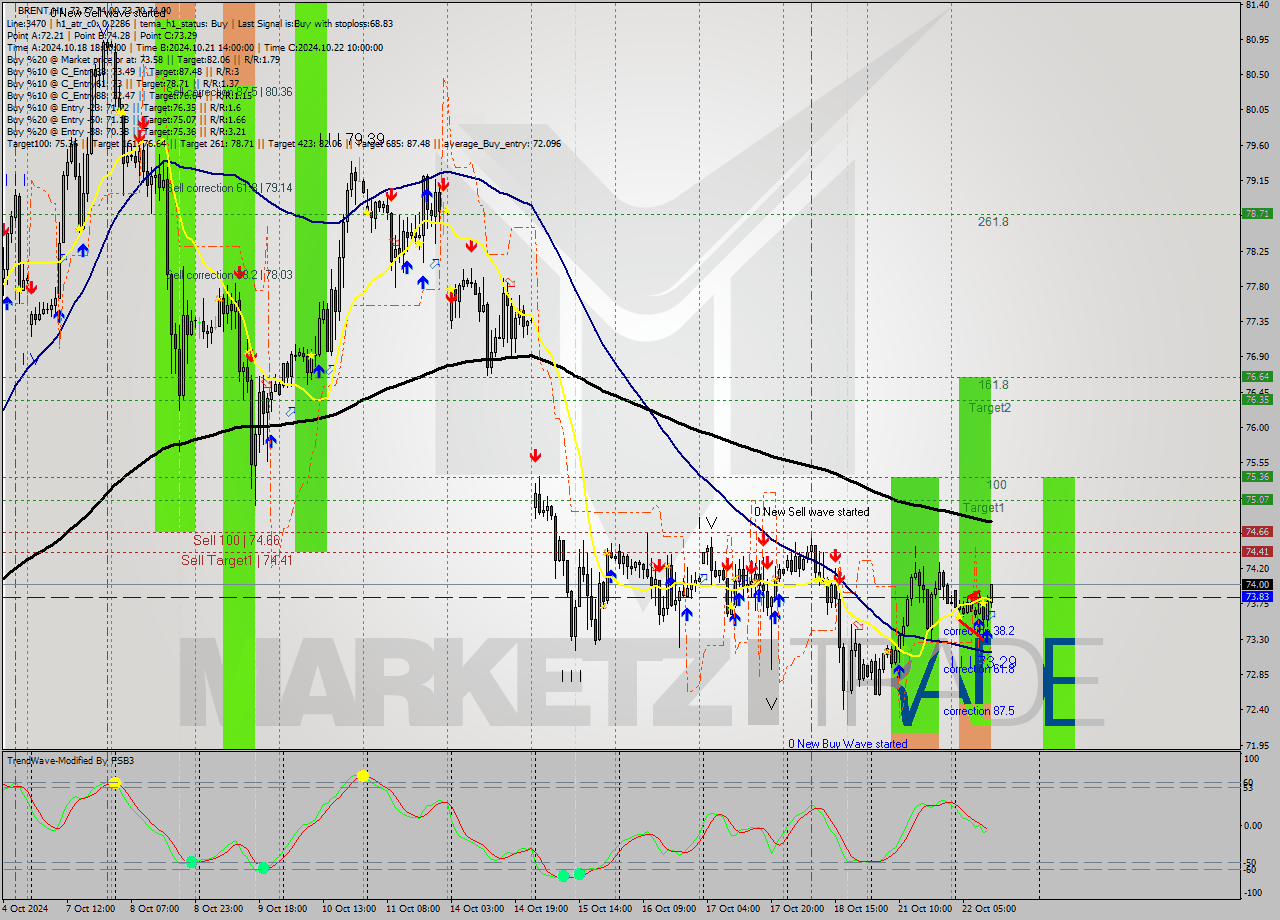Select the 75.36 green price tag

[1257, 477]
